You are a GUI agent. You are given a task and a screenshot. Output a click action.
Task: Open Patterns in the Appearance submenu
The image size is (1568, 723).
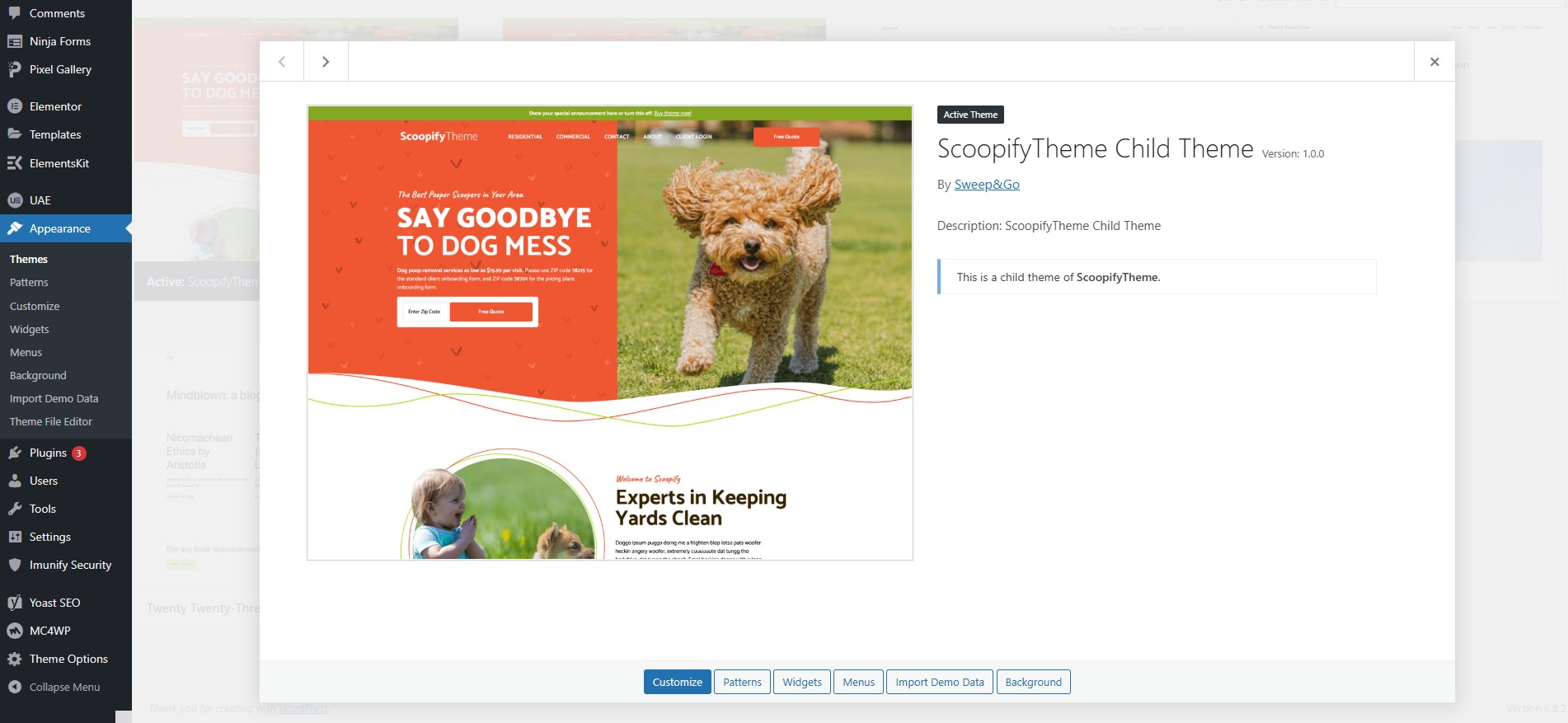click(x=29, y=282)
